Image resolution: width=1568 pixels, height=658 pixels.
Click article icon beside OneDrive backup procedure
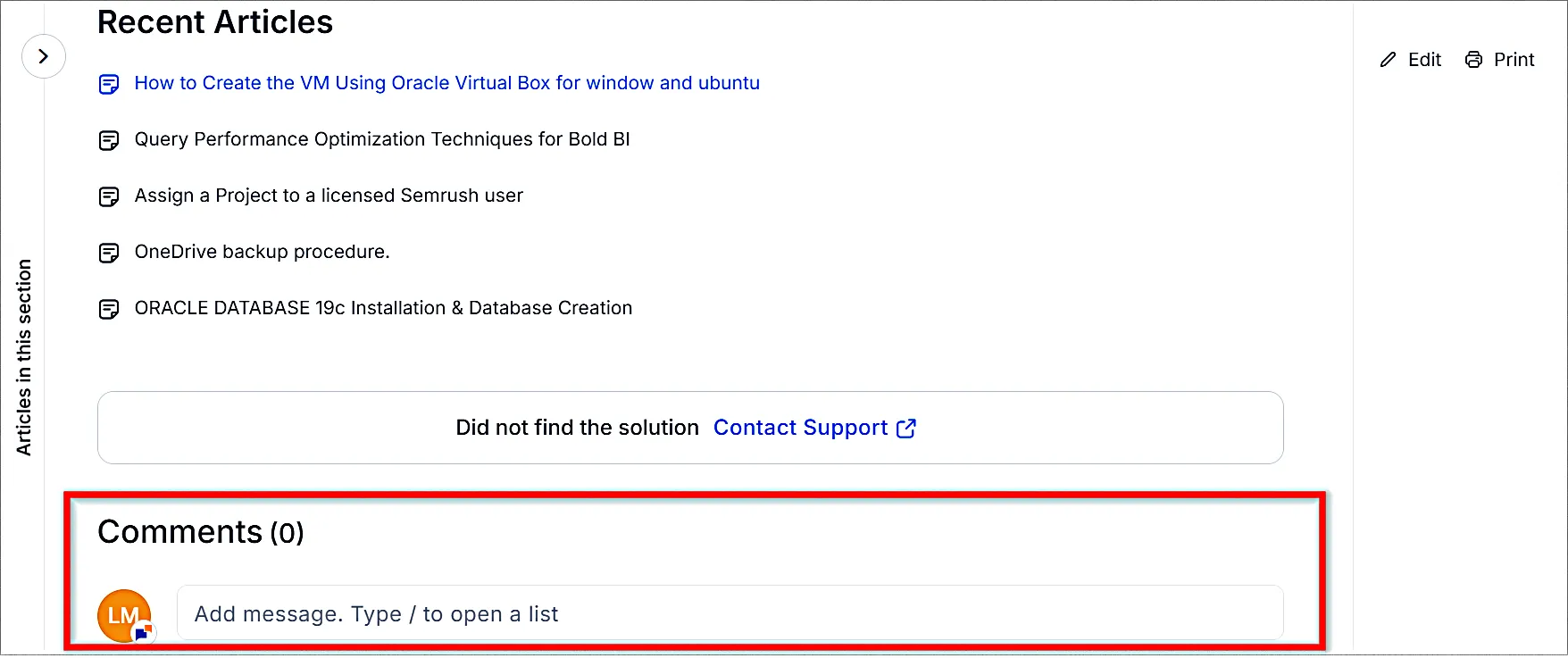pyautogui.click(x=109, y=254)
